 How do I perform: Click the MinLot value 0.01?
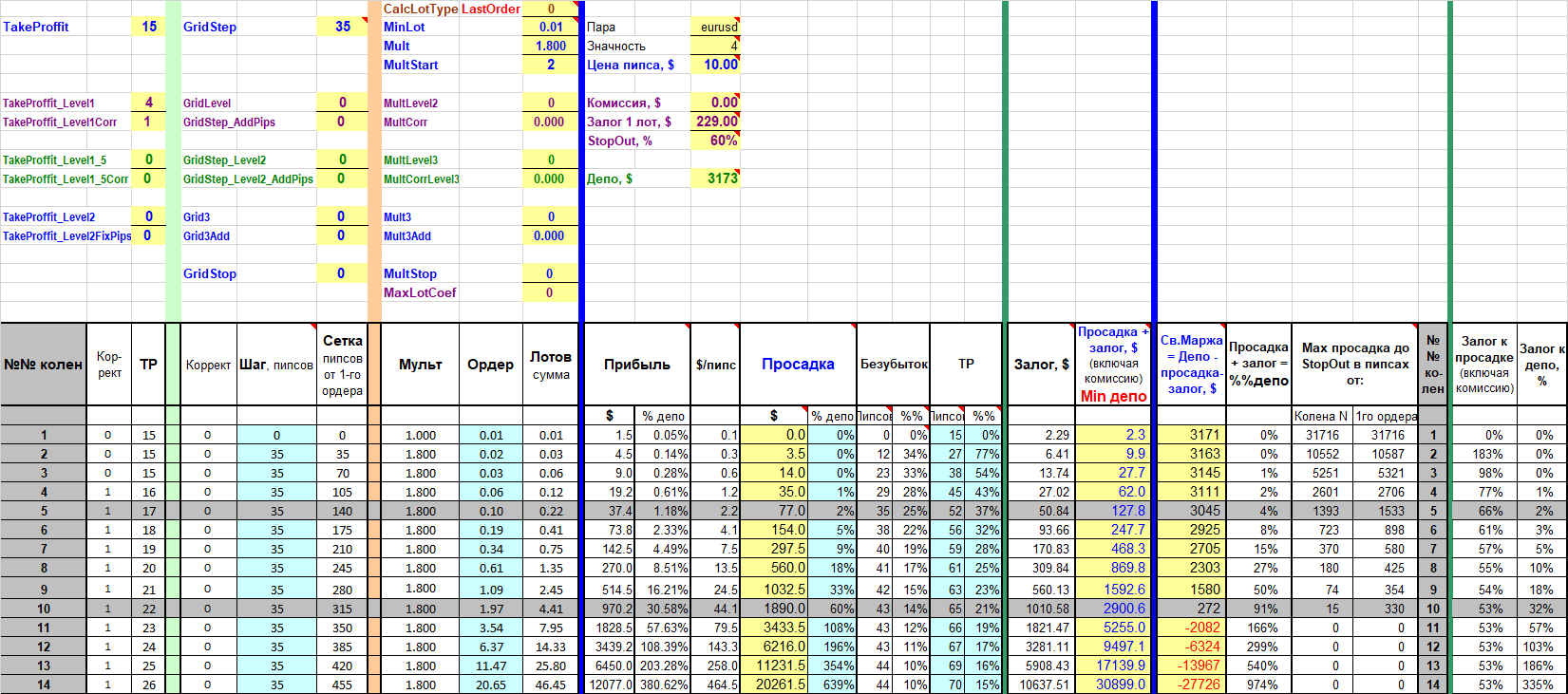point(550,27)
